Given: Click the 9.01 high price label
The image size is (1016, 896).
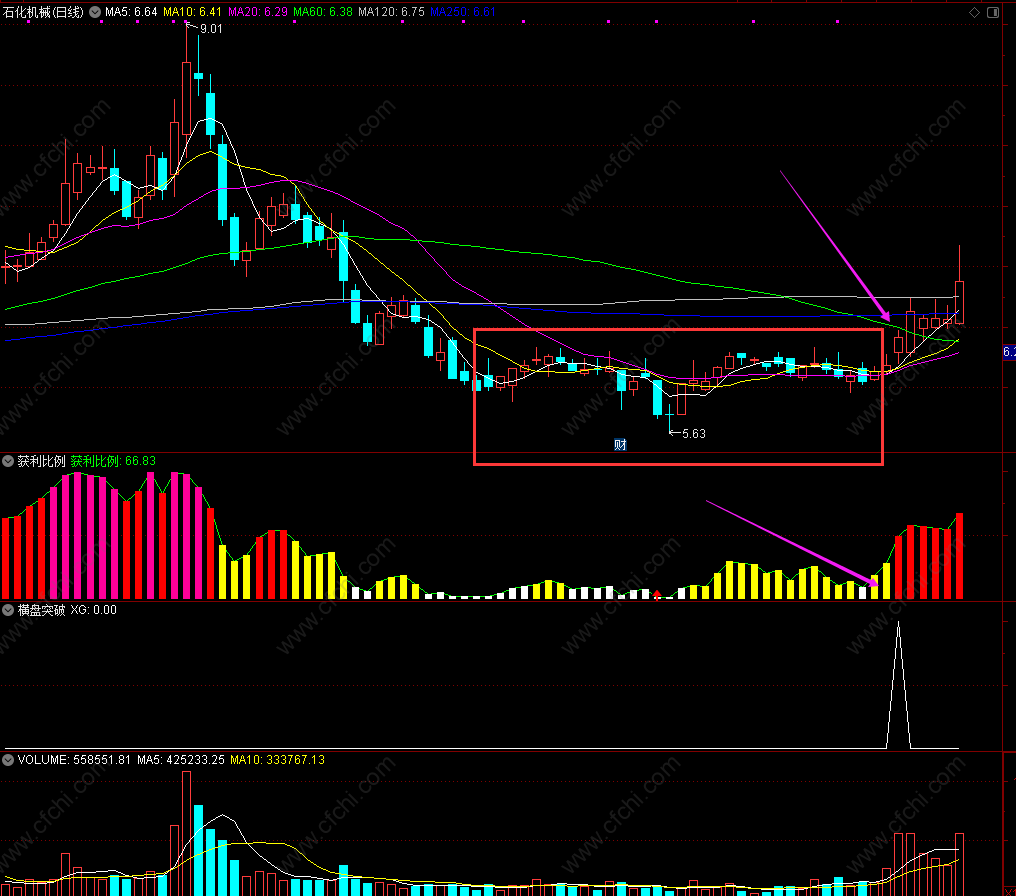Looking at the screenshot, I should (211, 29).
